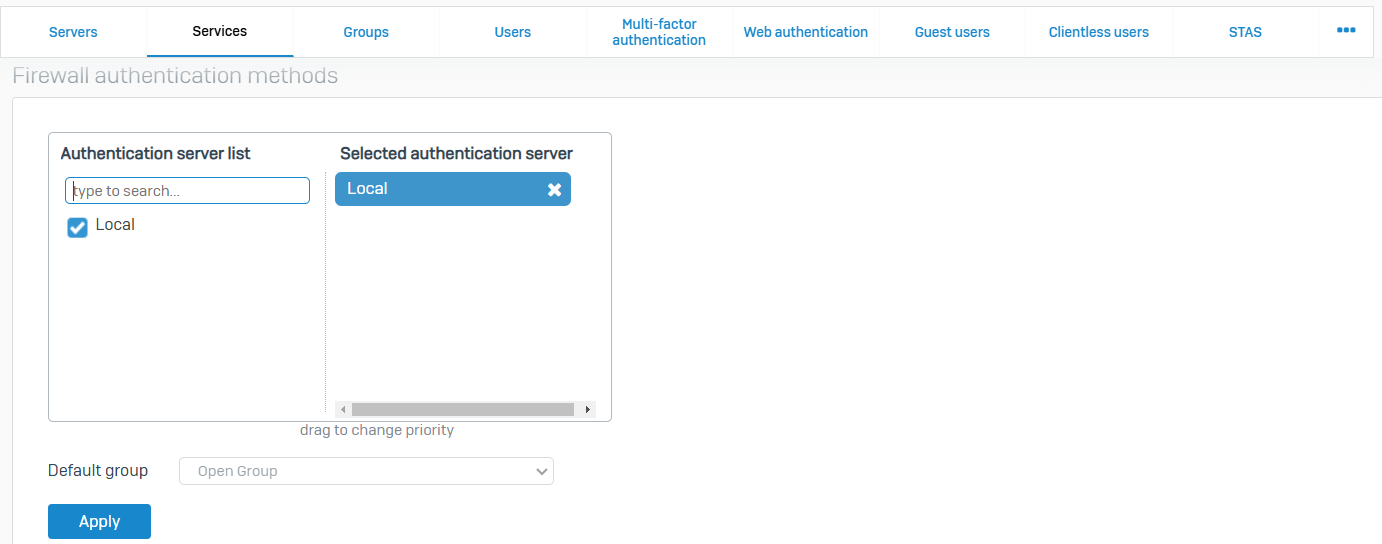Go to the Users tab
This screenshot has width=1382, height=544.
click(x=512, y=32)
